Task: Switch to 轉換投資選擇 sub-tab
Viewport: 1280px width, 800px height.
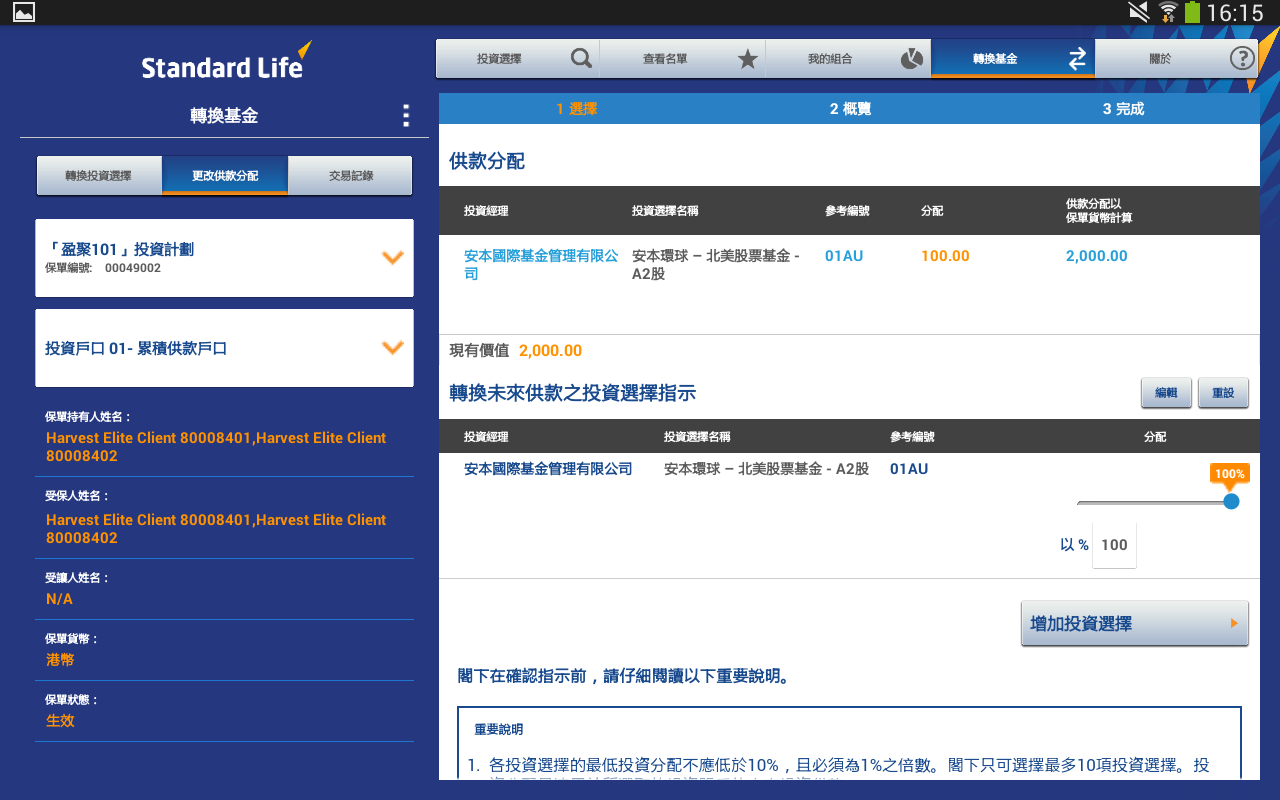Action: point(99,176)
